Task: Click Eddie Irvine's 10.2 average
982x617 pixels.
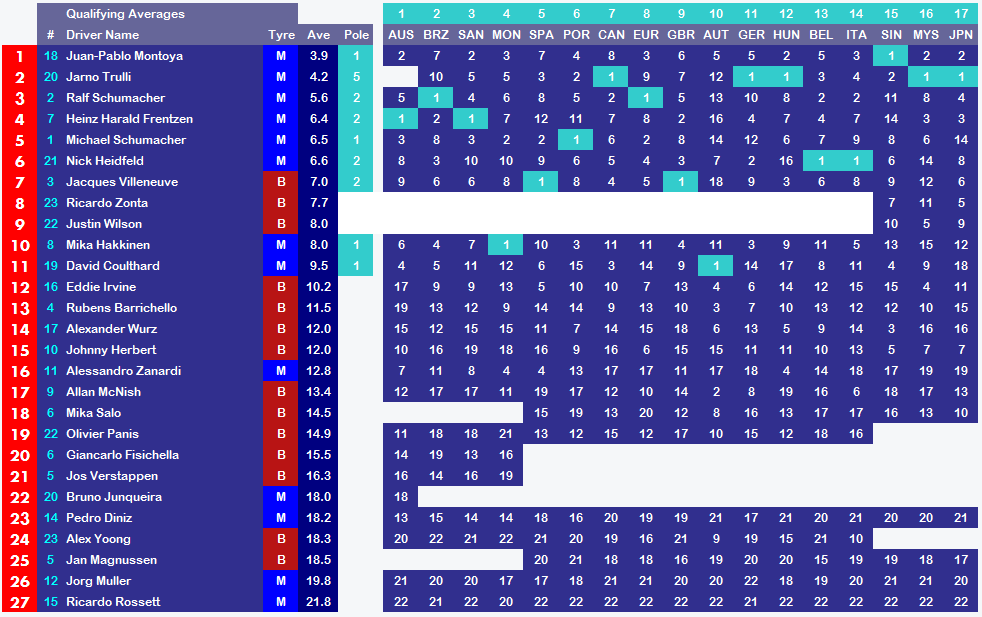Action: pyautogui.click(x=318, y=287)
